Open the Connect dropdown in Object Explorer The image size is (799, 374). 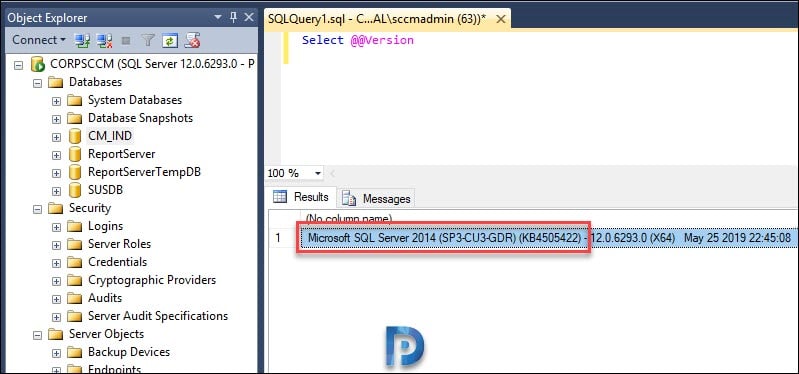[x=39, y=40]
